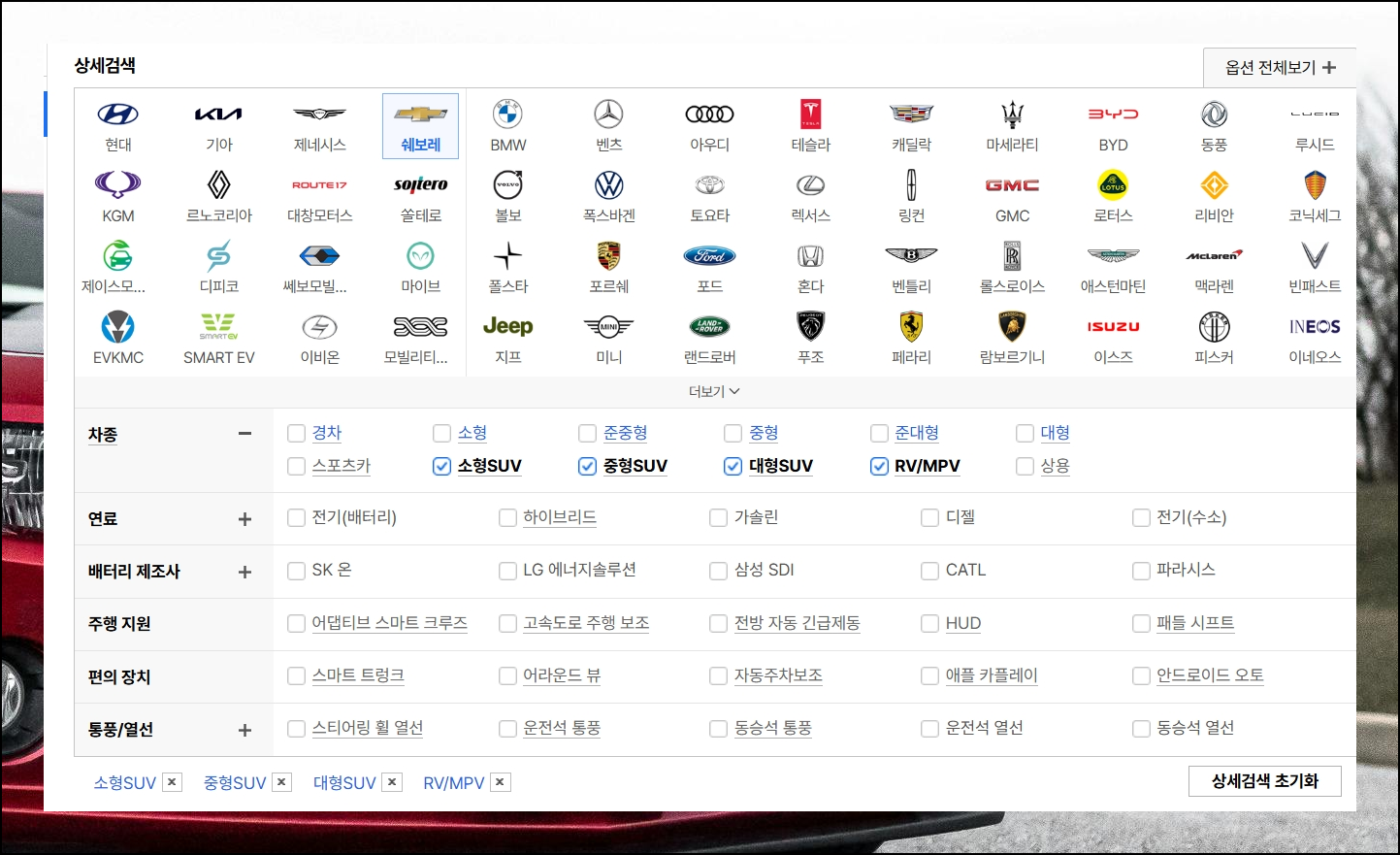Select the Maserati (마세라티) logo
The image size is (1400, 855).
pos(1013,115)
